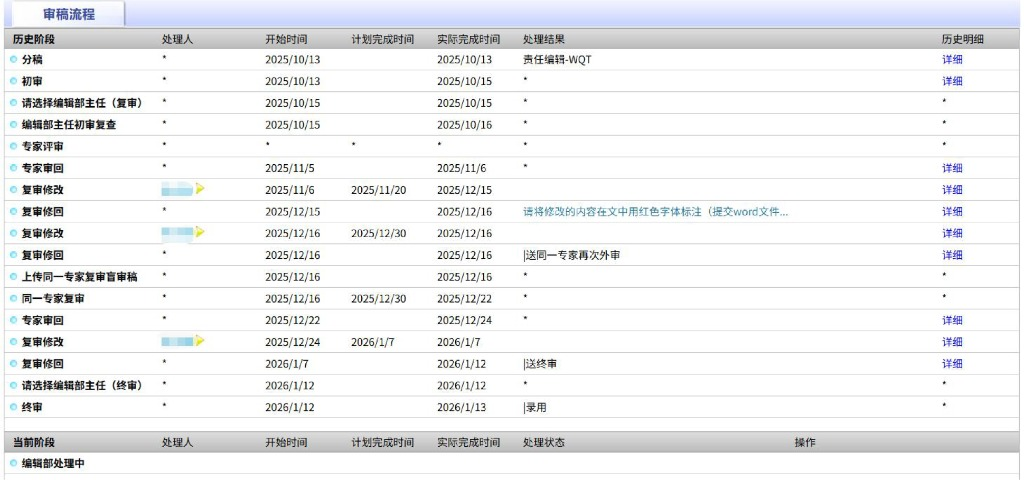
Task: Open 详细 link for the 分稿 stage
Action: coord(951,59)
